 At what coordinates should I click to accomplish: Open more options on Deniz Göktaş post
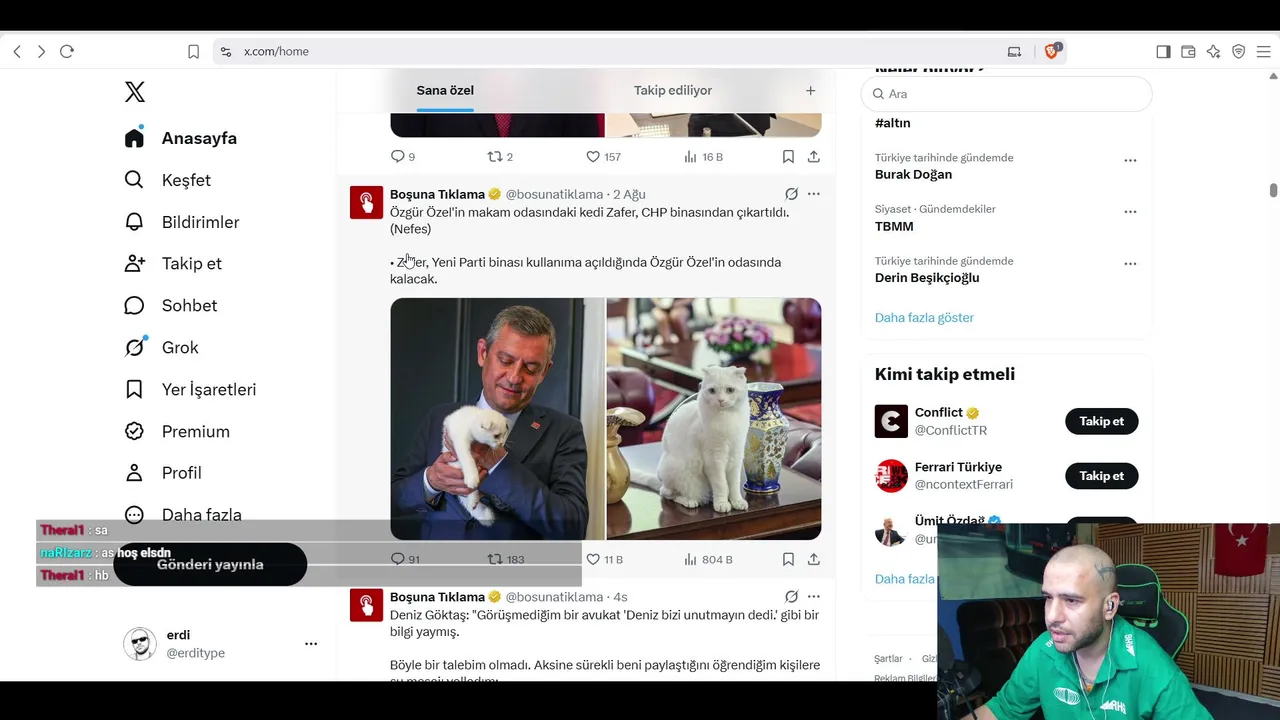pyautogui.click(x=814, y=597)
